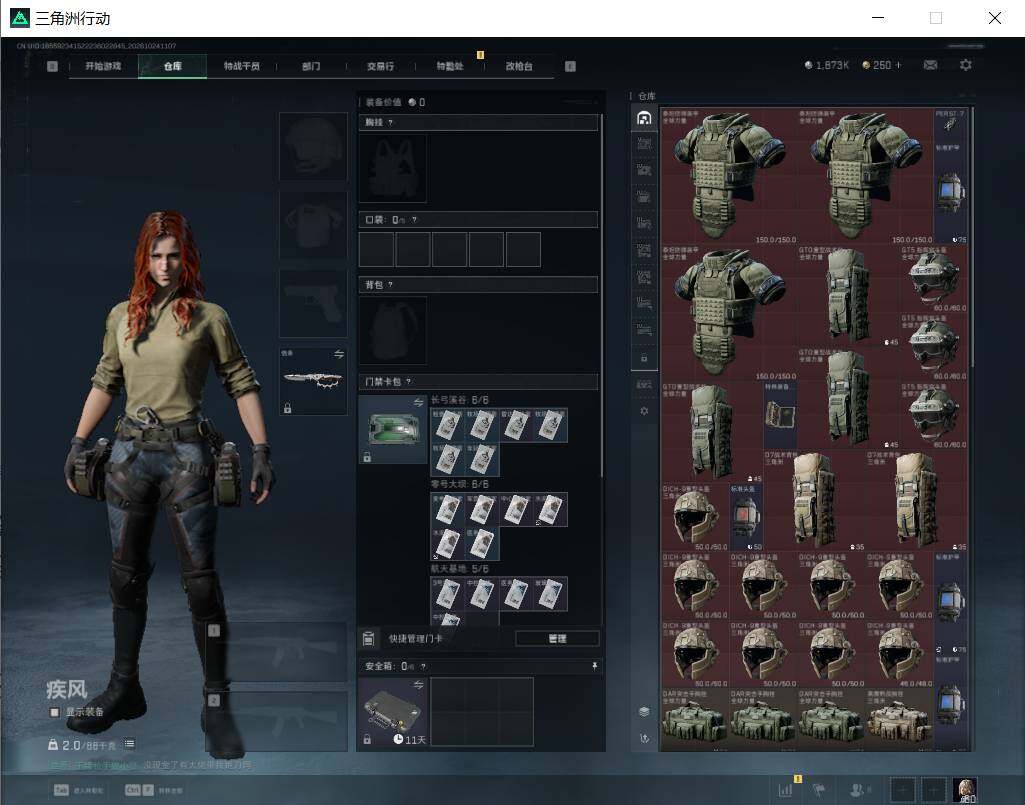Open the flag icon in bottom bar
The image size is (1025, 805).
(x=819, y=789)
